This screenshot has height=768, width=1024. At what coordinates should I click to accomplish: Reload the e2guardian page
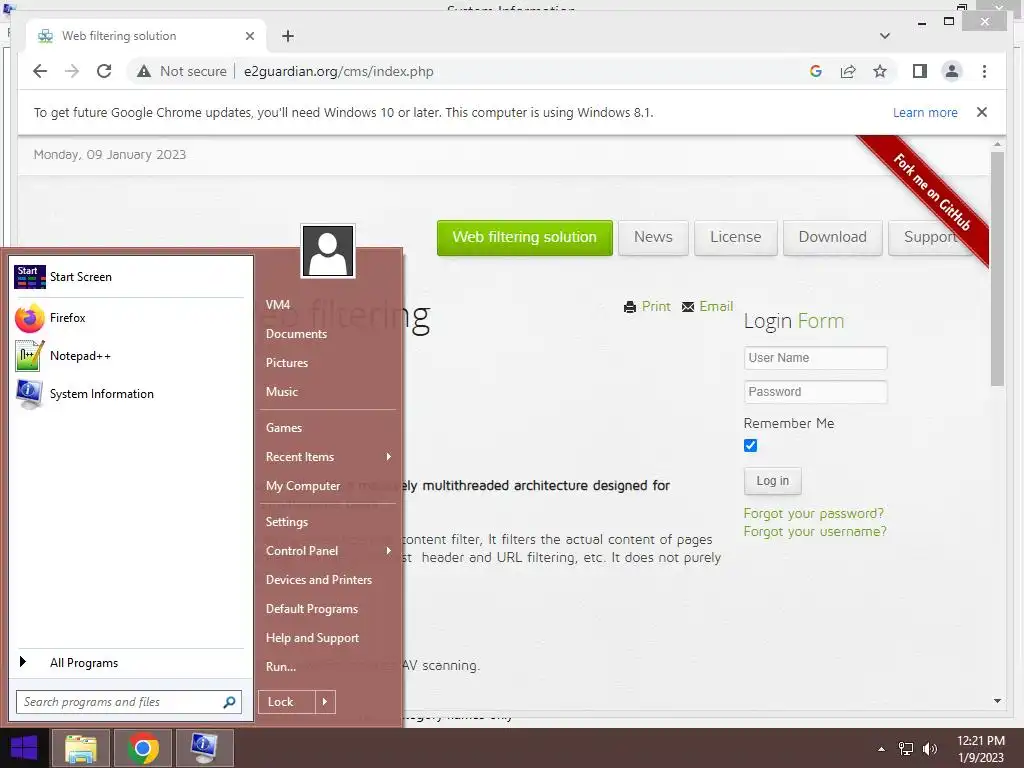pos(104,71)
